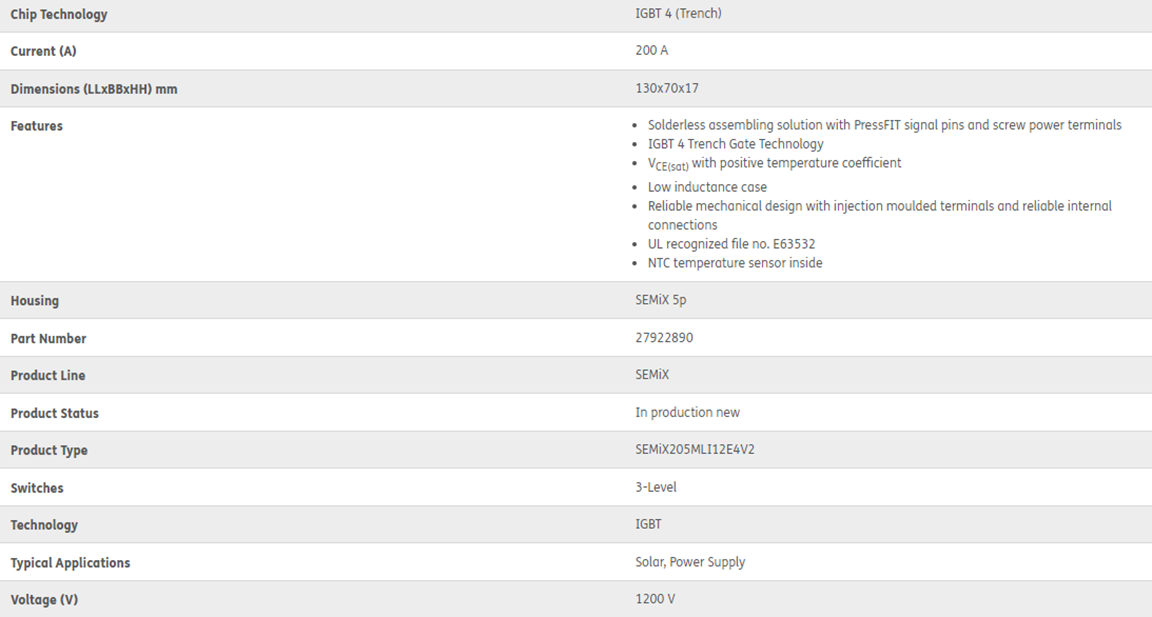Image resolution: width=1152 pixels, height=617 pixels.
Task: Click the IGBT 4 Trench Gate Technology bullet
Action: pos(735,144)
